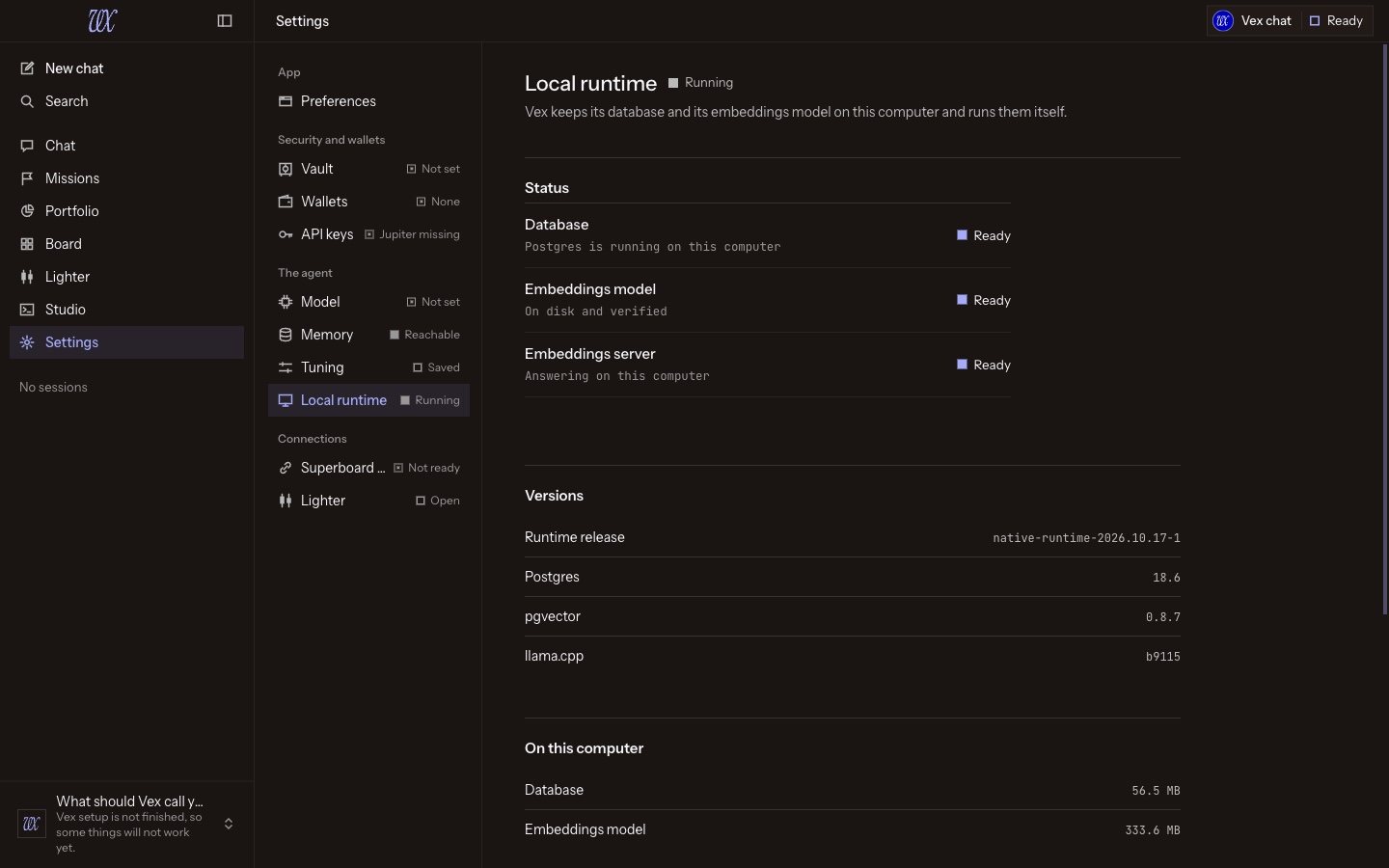
Task: Open Search in the sidebar
Action: (x=126, y=101)
